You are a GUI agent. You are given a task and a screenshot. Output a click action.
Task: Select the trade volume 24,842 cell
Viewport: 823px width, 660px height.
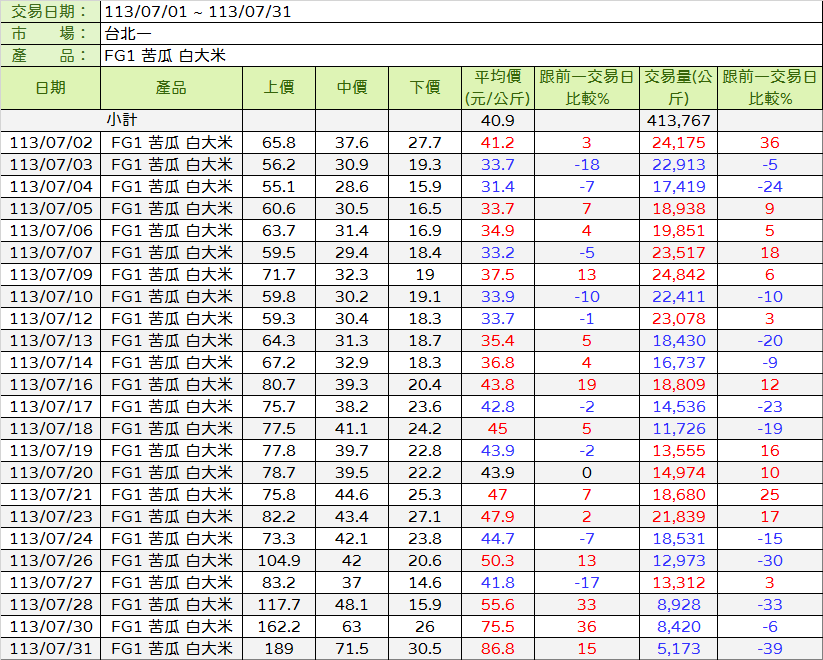(x=679, y=275)
